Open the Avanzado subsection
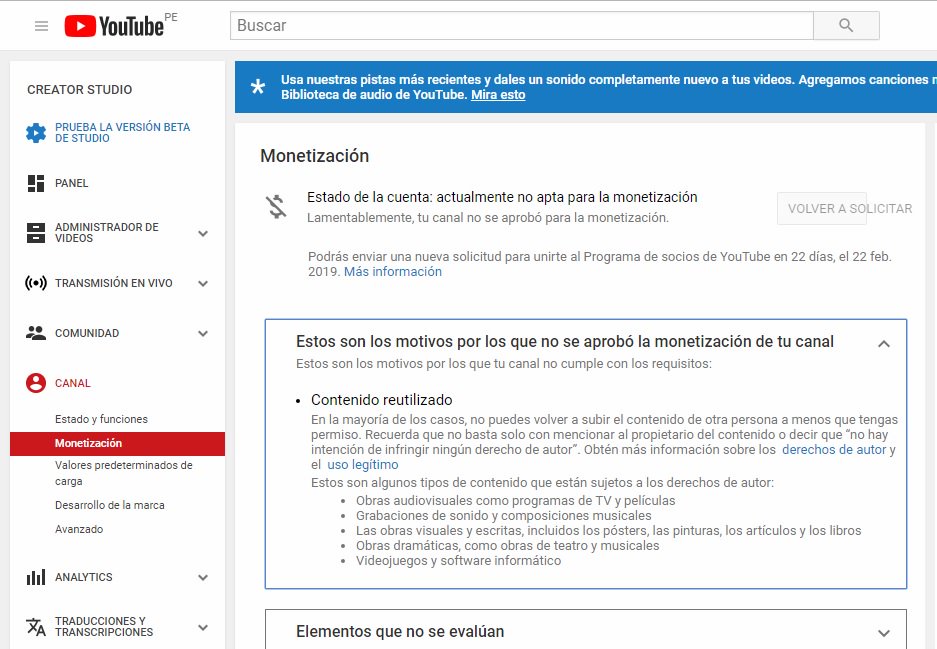 point(79,529)
